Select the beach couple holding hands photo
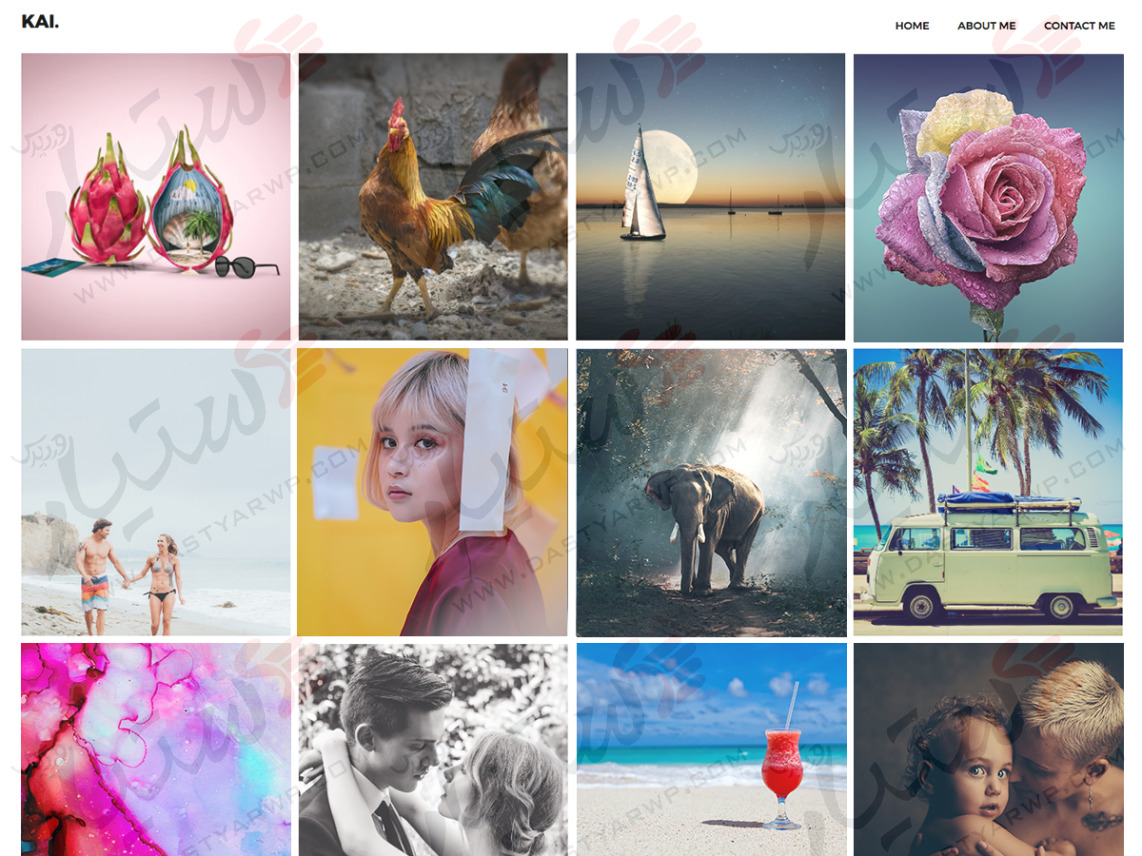Screen dimensions: 1142x856 [x=156, y=492]
